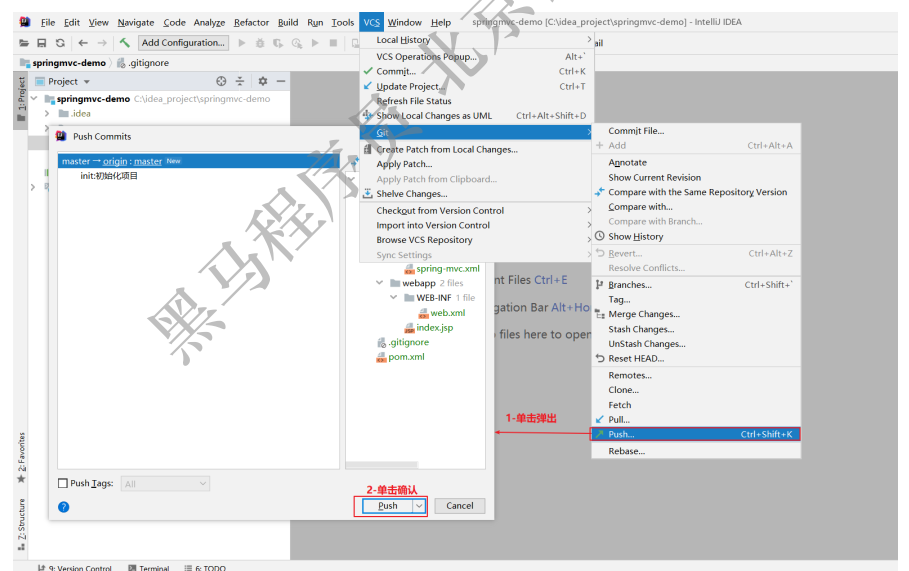Click the Push button in Push Commits
The height and width of the screenshot is (571, 909).
click(388, 506)
